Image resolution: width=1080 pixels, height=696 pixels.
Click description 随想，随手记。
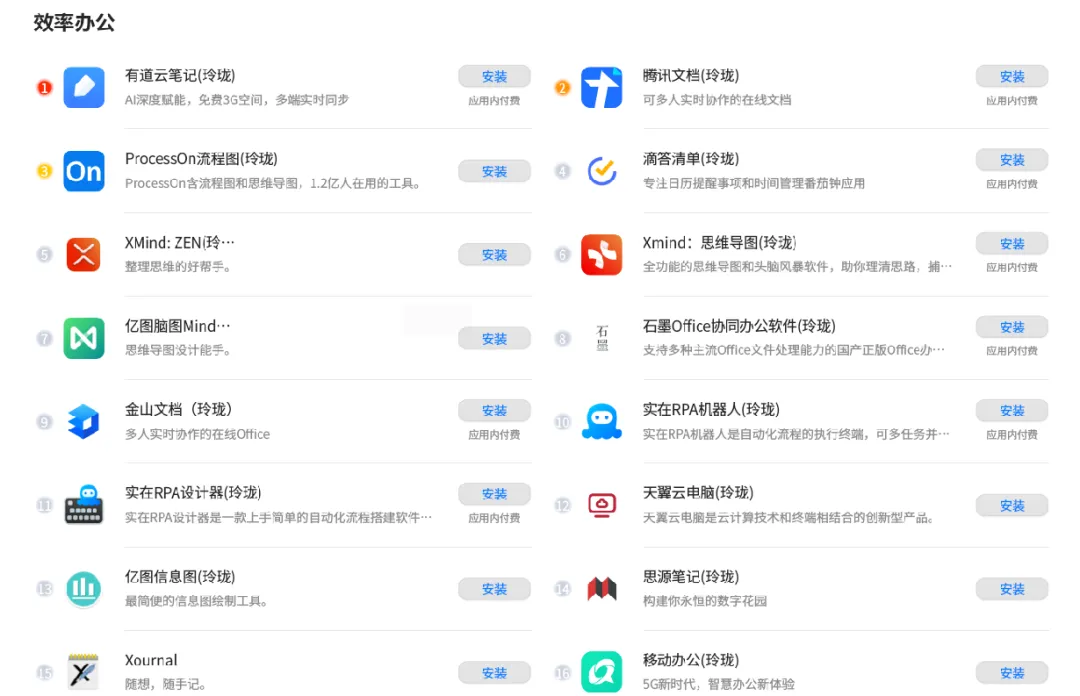tap(165, 684)
